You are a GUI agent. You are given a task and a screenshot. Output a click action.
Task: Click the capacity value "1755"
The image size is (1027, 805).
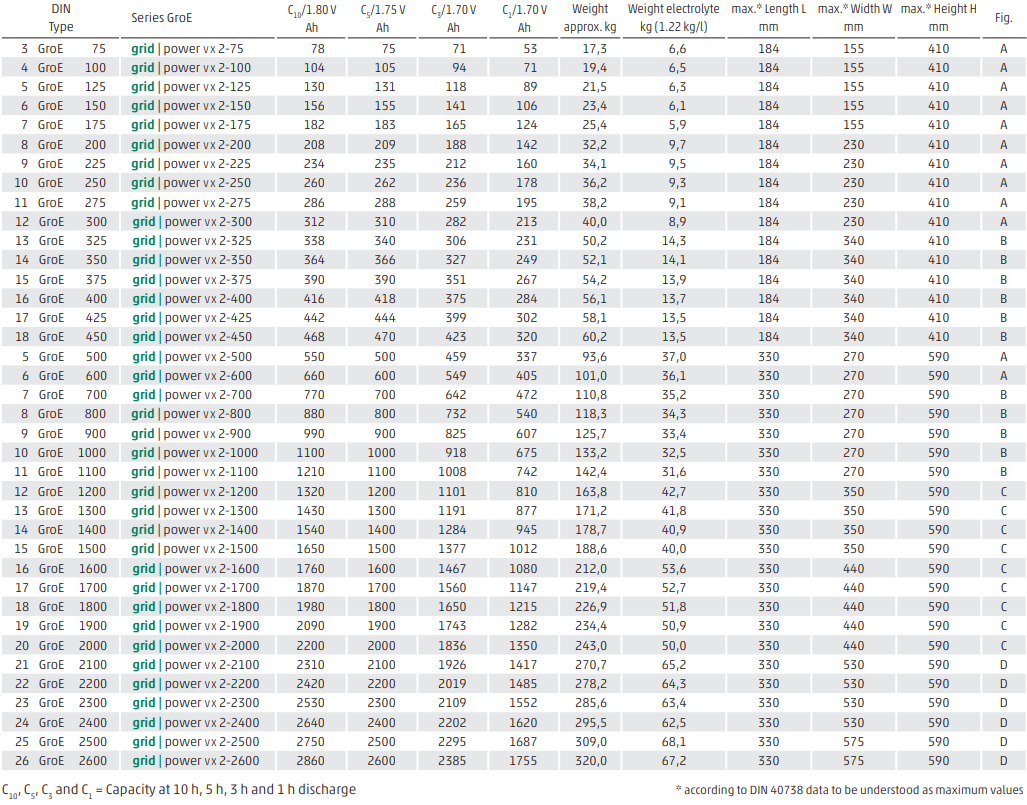[x=523, y=761]
